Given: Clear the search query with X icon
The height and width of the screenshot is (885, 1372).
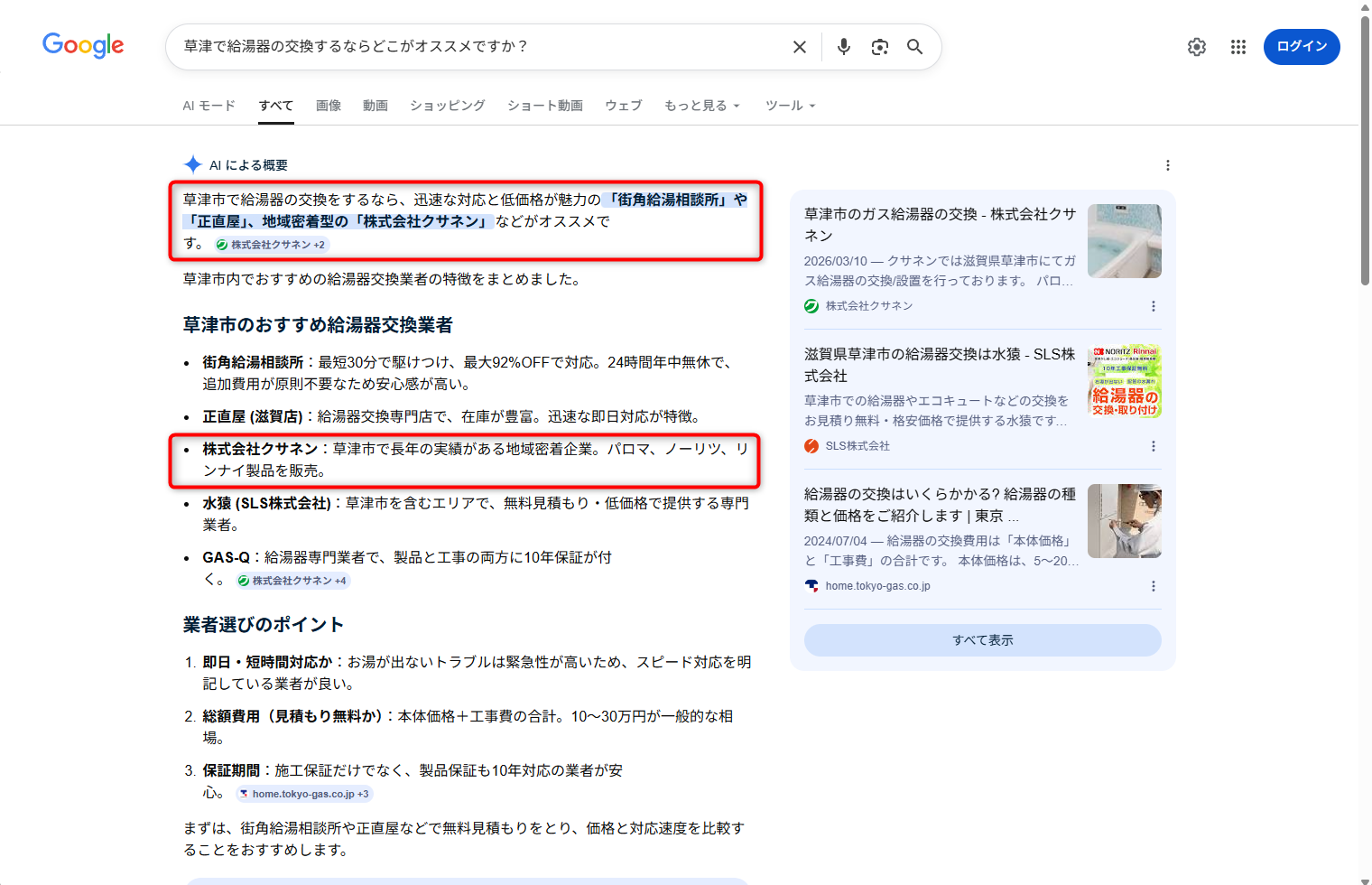Looking at the screenshot, I should coord(800,47).
